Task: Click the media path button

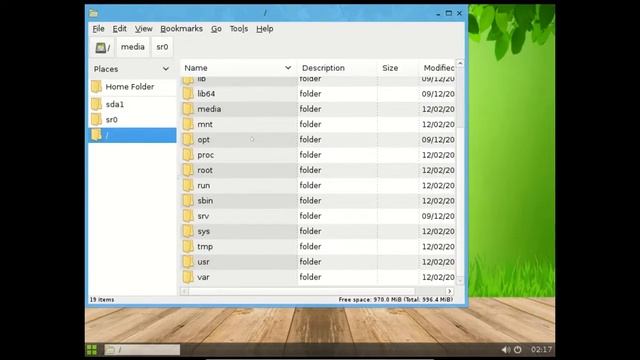Action: [133, 47]
